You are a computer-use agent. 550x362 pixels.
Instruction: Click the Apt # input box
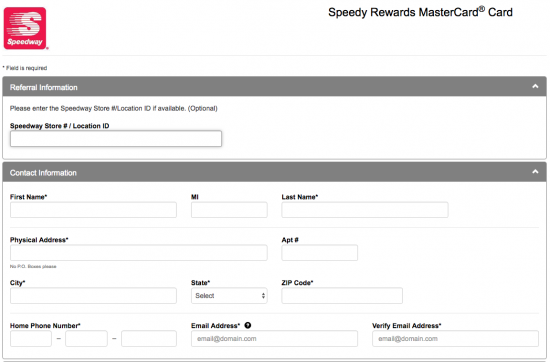320,253
